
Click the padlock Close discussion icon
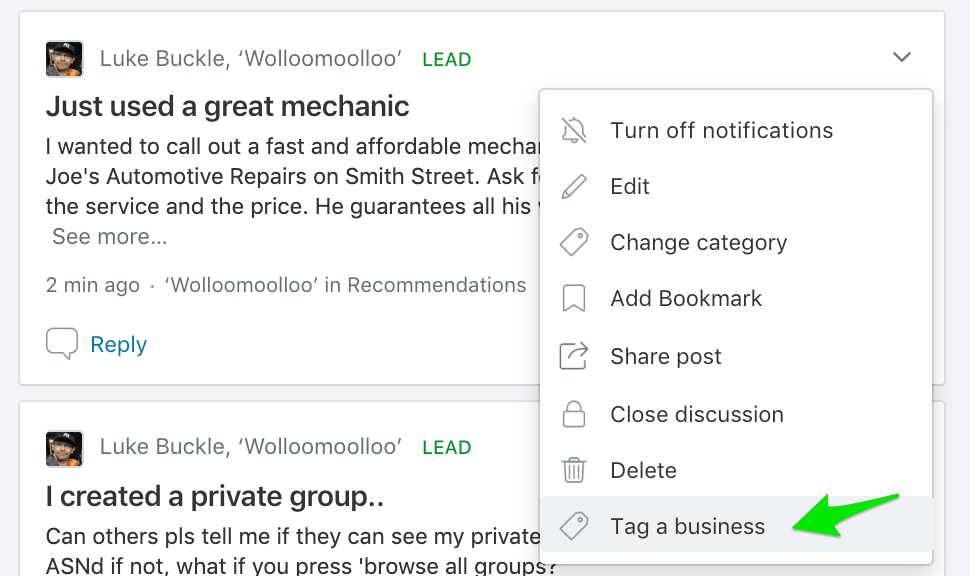[573, 414]
